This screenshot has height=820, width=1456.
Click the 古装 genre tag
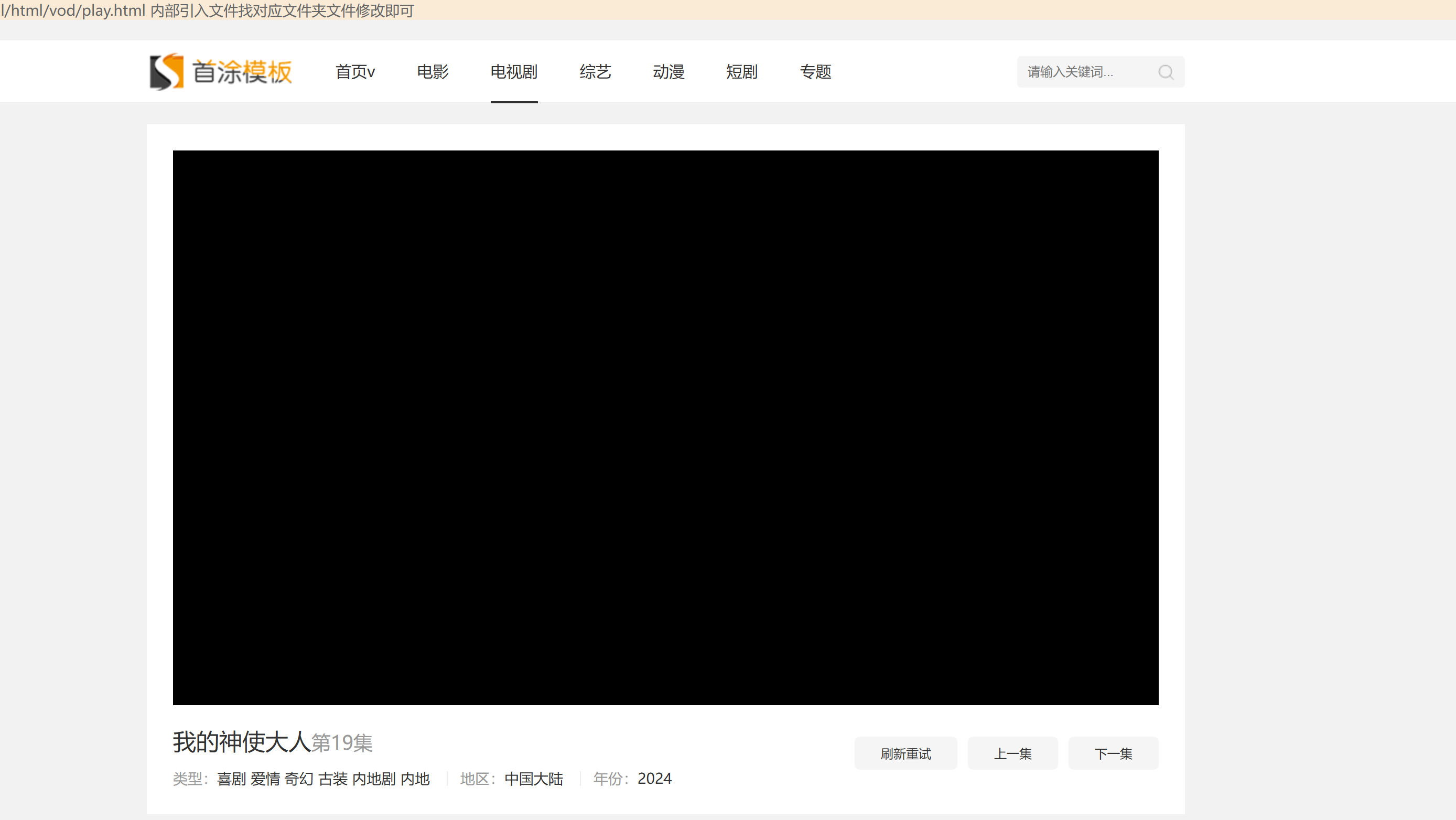coord(333,779)
